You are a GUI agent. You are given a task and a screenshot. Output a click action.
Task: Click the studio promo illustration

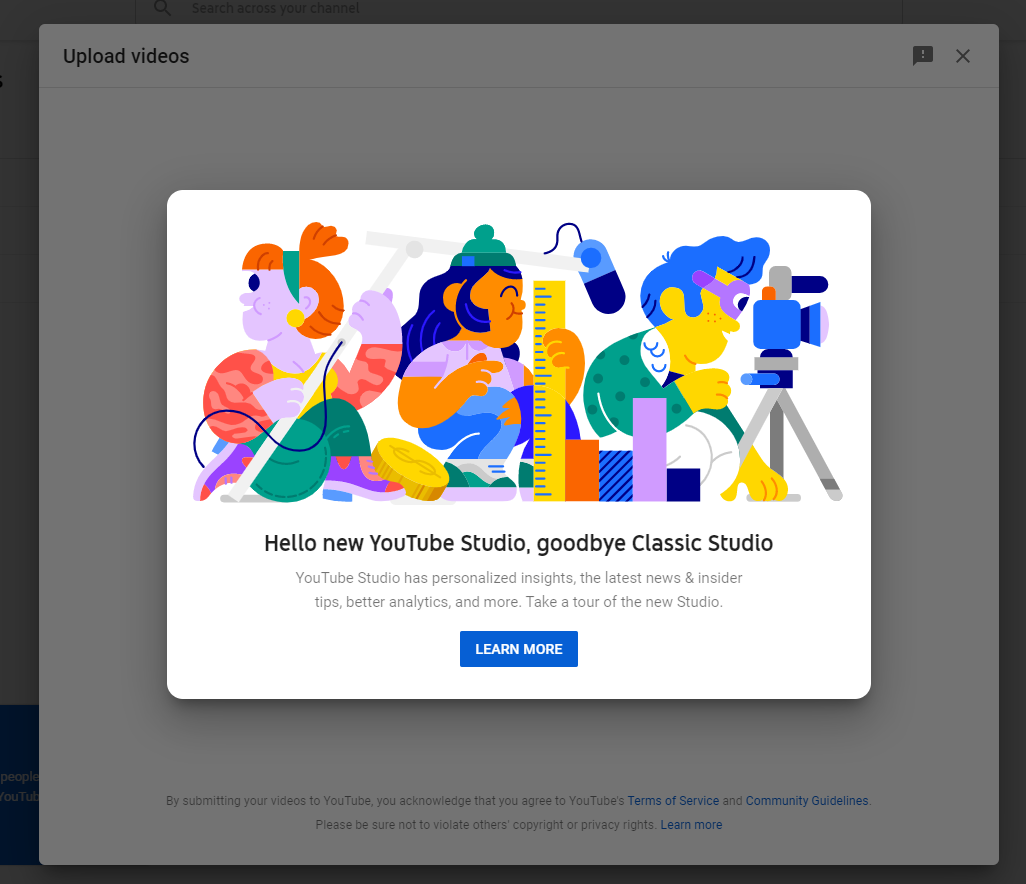(x=518, y=362)
